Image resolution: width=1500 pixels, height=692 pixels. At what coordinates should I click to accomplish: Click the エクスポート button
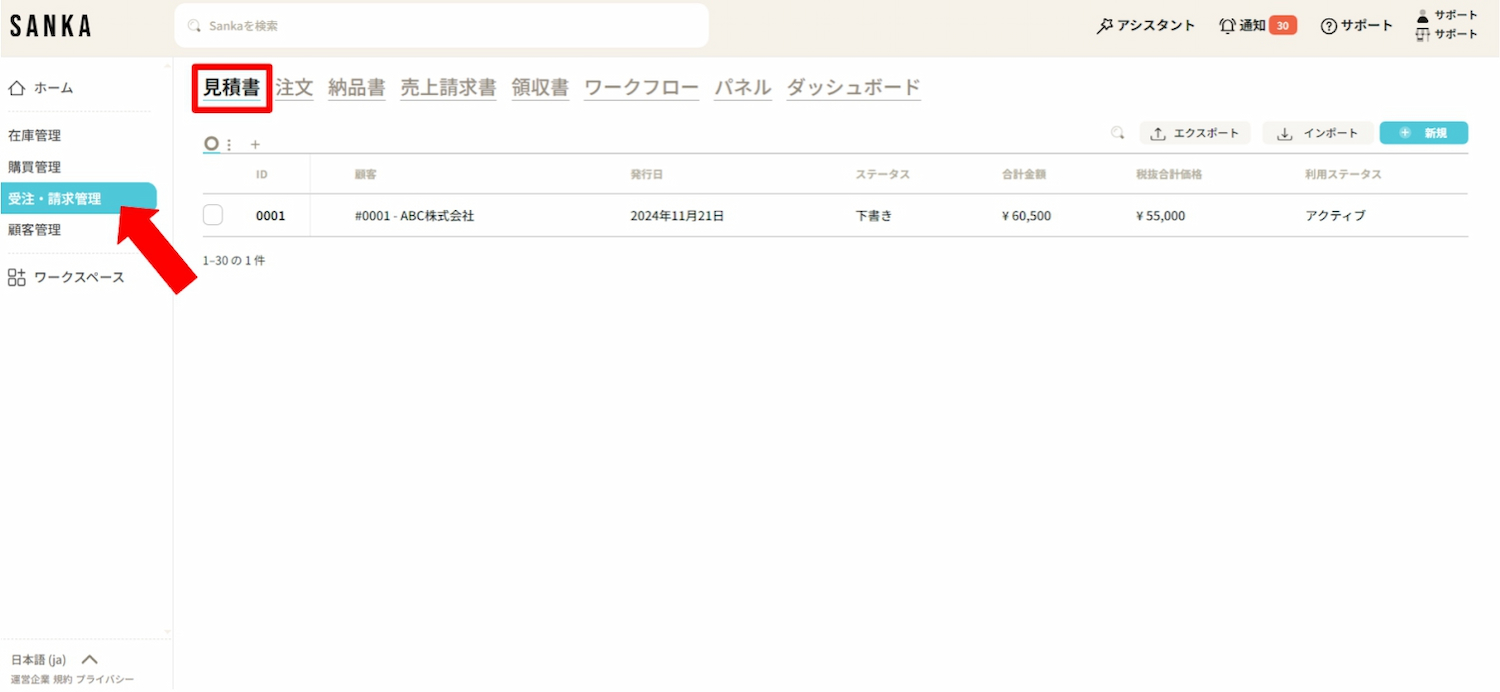point(1195,133)
